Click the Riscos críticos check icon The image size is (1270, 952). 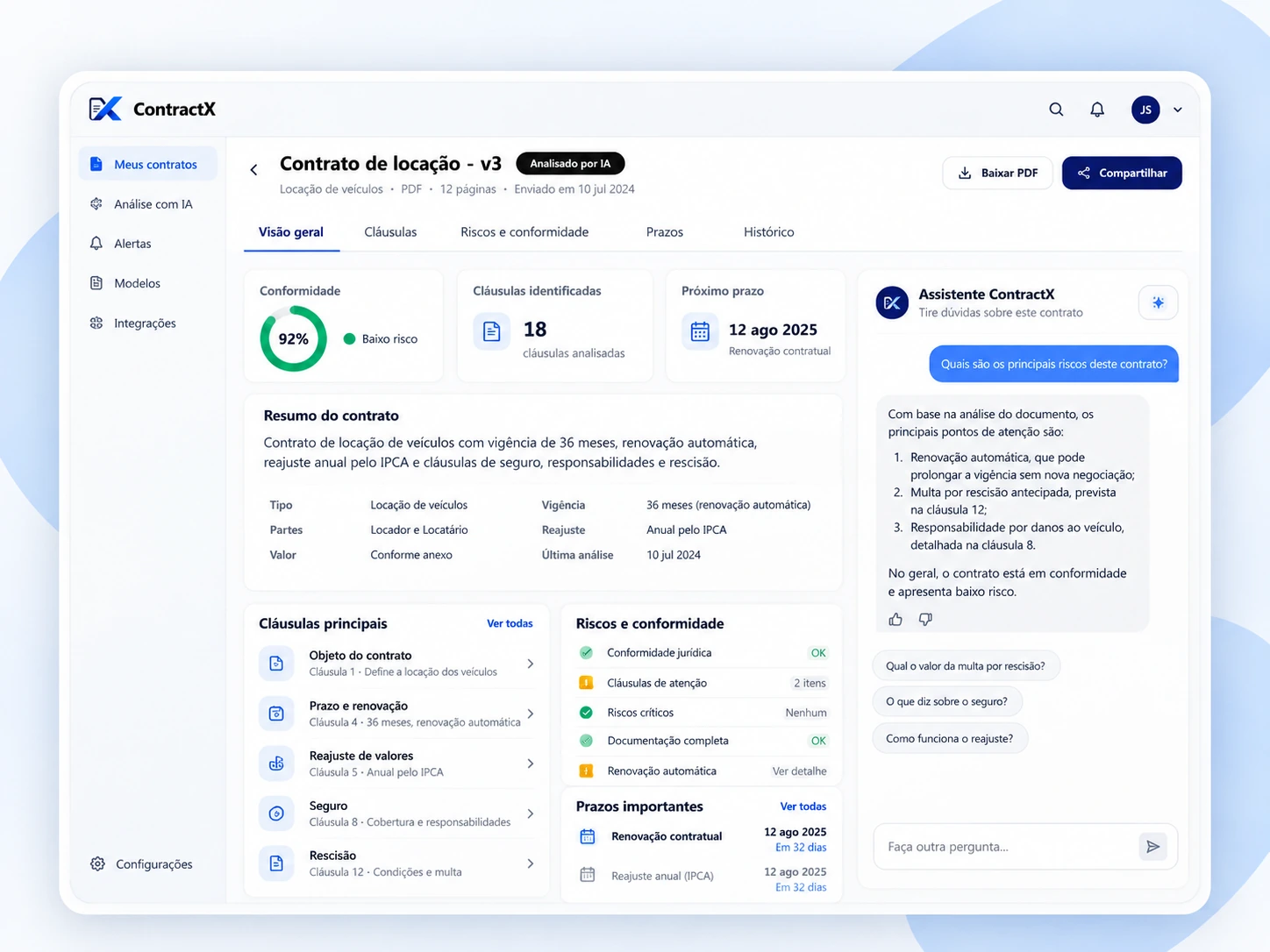pyautogui.click(x=586, y=713)
